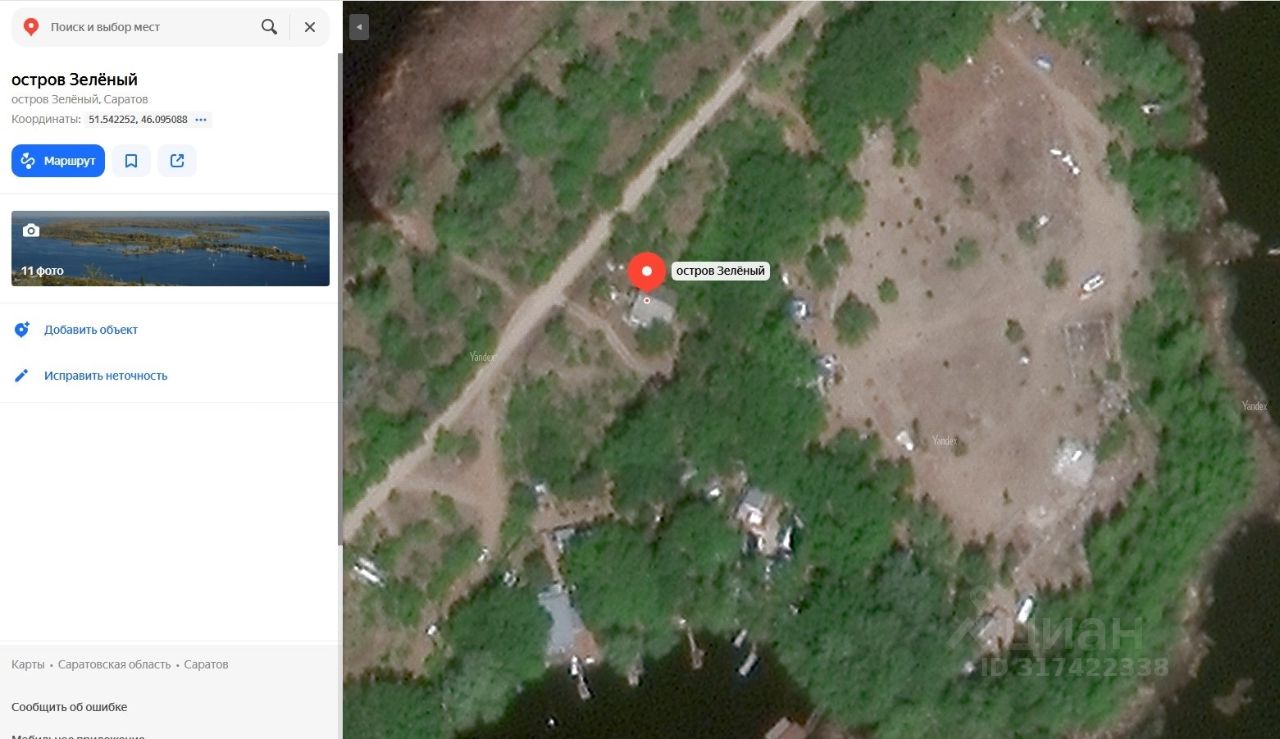Click Добавить объект link

[x=91, y=330]
